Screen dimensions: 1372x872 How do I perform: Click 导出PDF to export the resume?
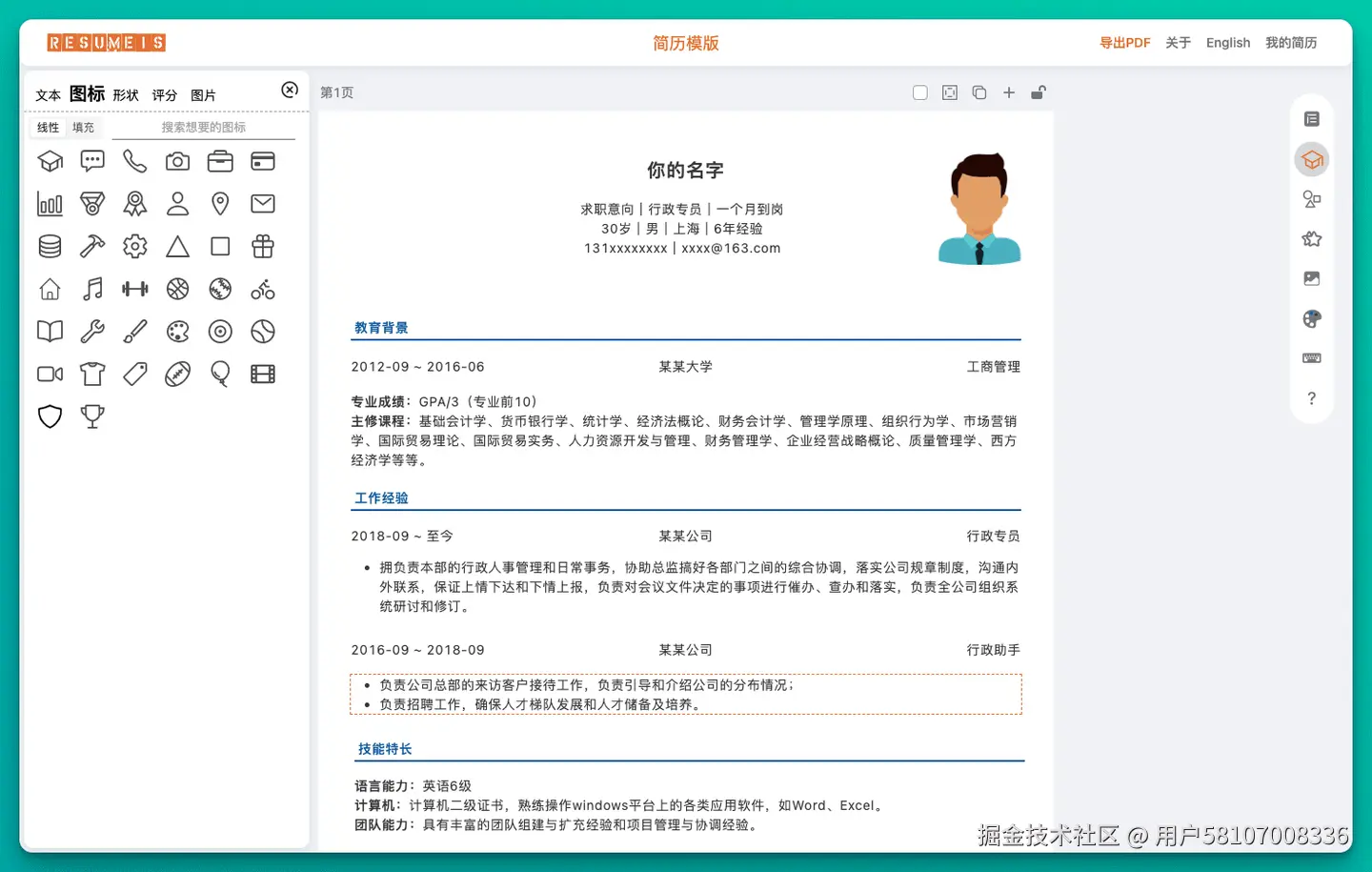coord(1125,43)
